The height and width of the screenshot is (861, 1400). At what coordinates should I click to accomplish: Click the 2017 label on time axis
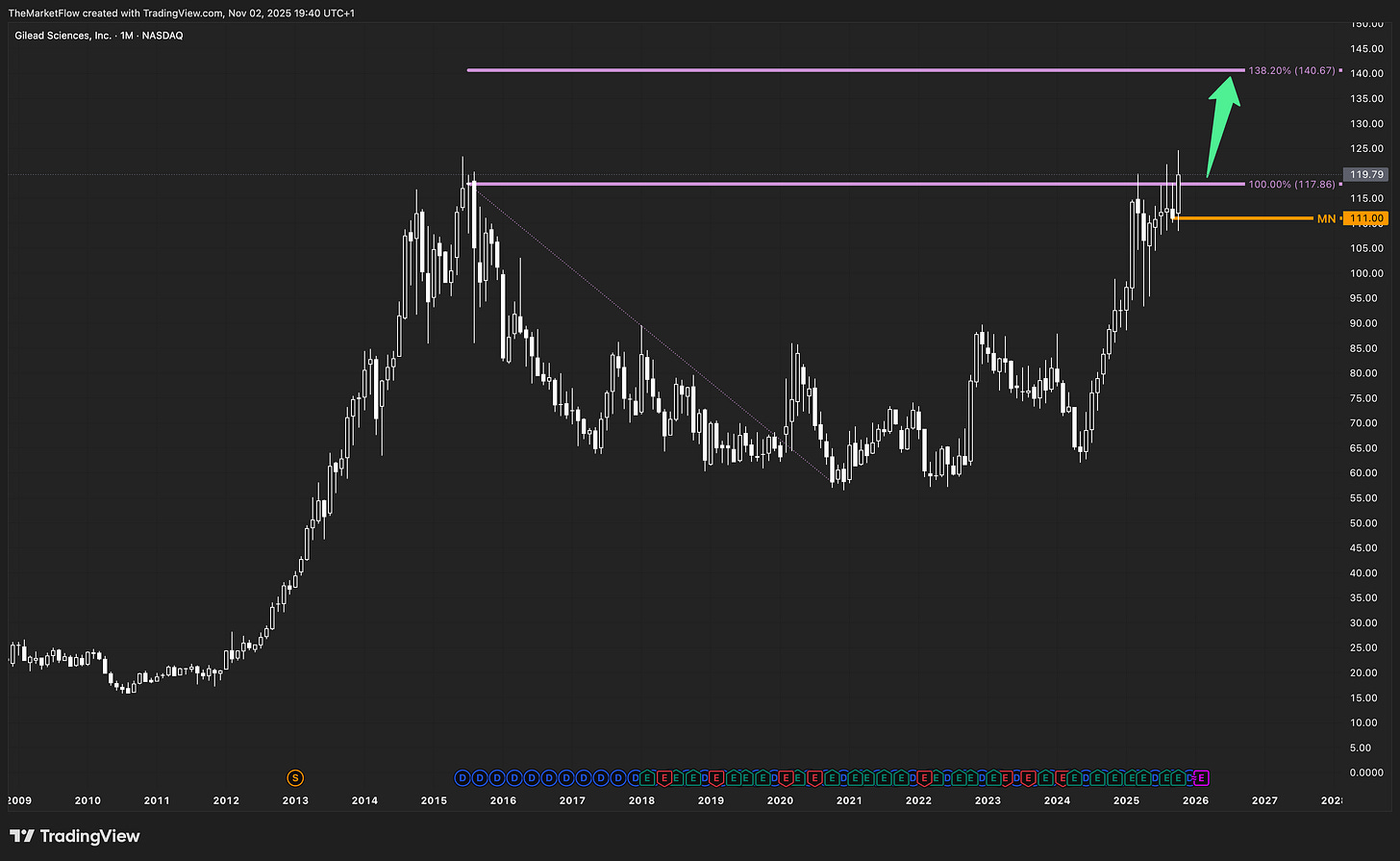(x=572, y=800)
